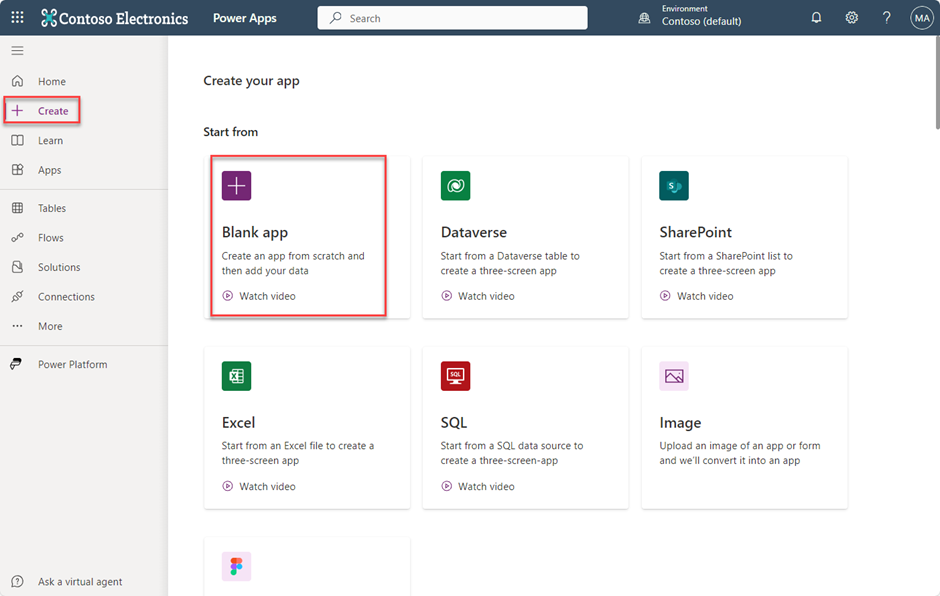This screenshot has width=940, height=596.
Task: Click the Connections plug icon
Action: (x=17, y=296)
